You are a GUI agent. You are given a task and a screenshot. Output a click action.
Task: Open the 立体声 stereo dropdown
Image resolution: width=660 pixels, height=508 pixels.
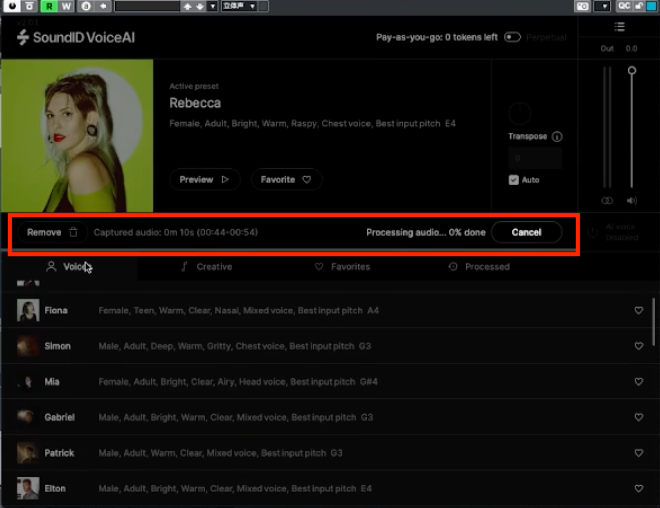tap(237, 6)
